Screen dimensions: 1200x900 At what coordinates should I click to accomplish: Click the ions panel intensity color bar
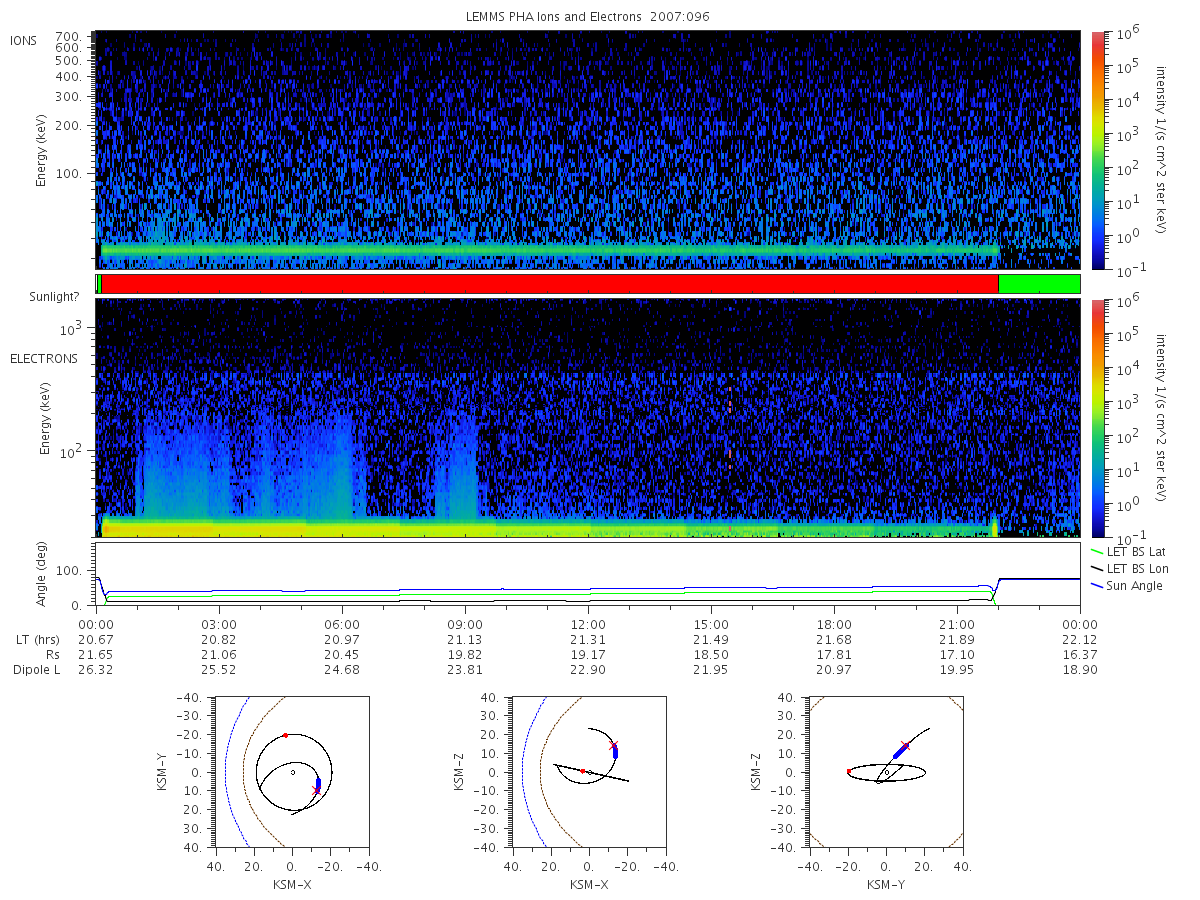pos(1097,150)
